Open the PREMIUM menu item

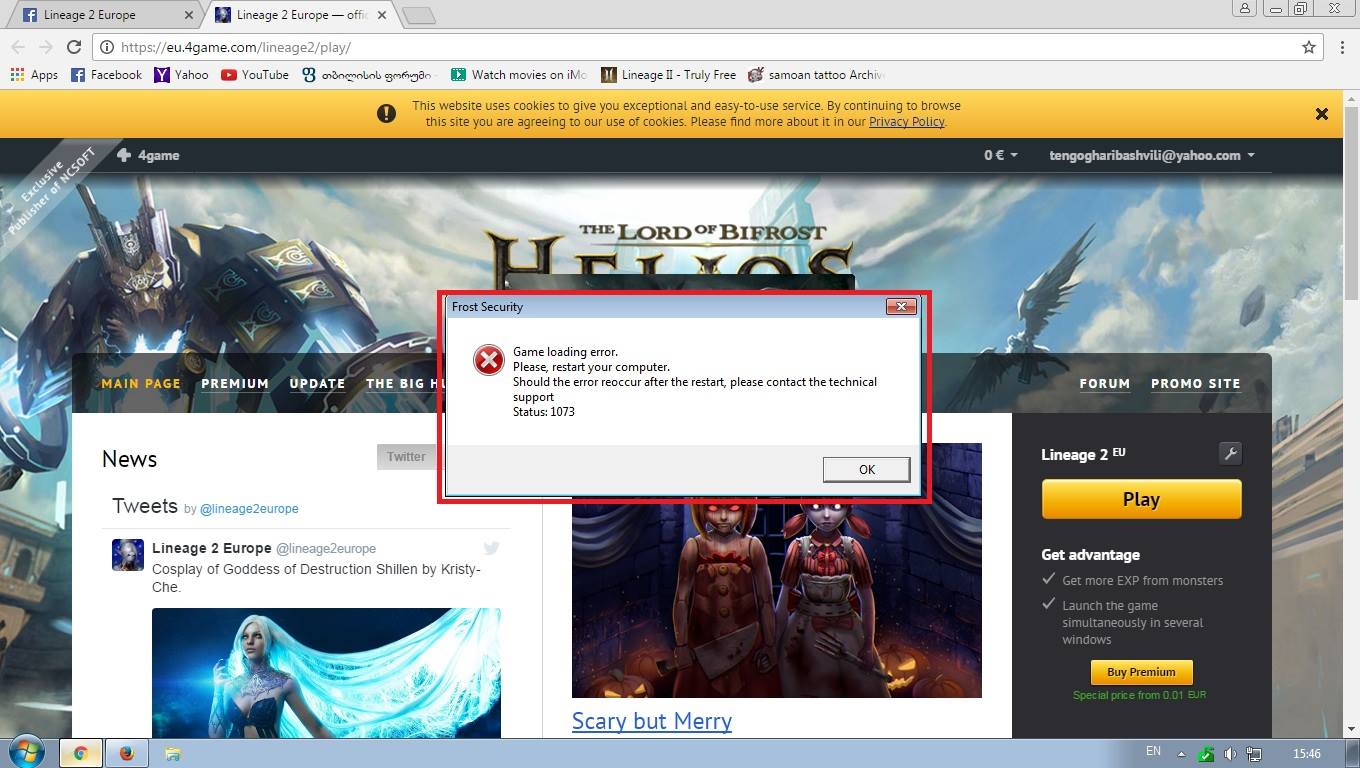pos(235,384)
